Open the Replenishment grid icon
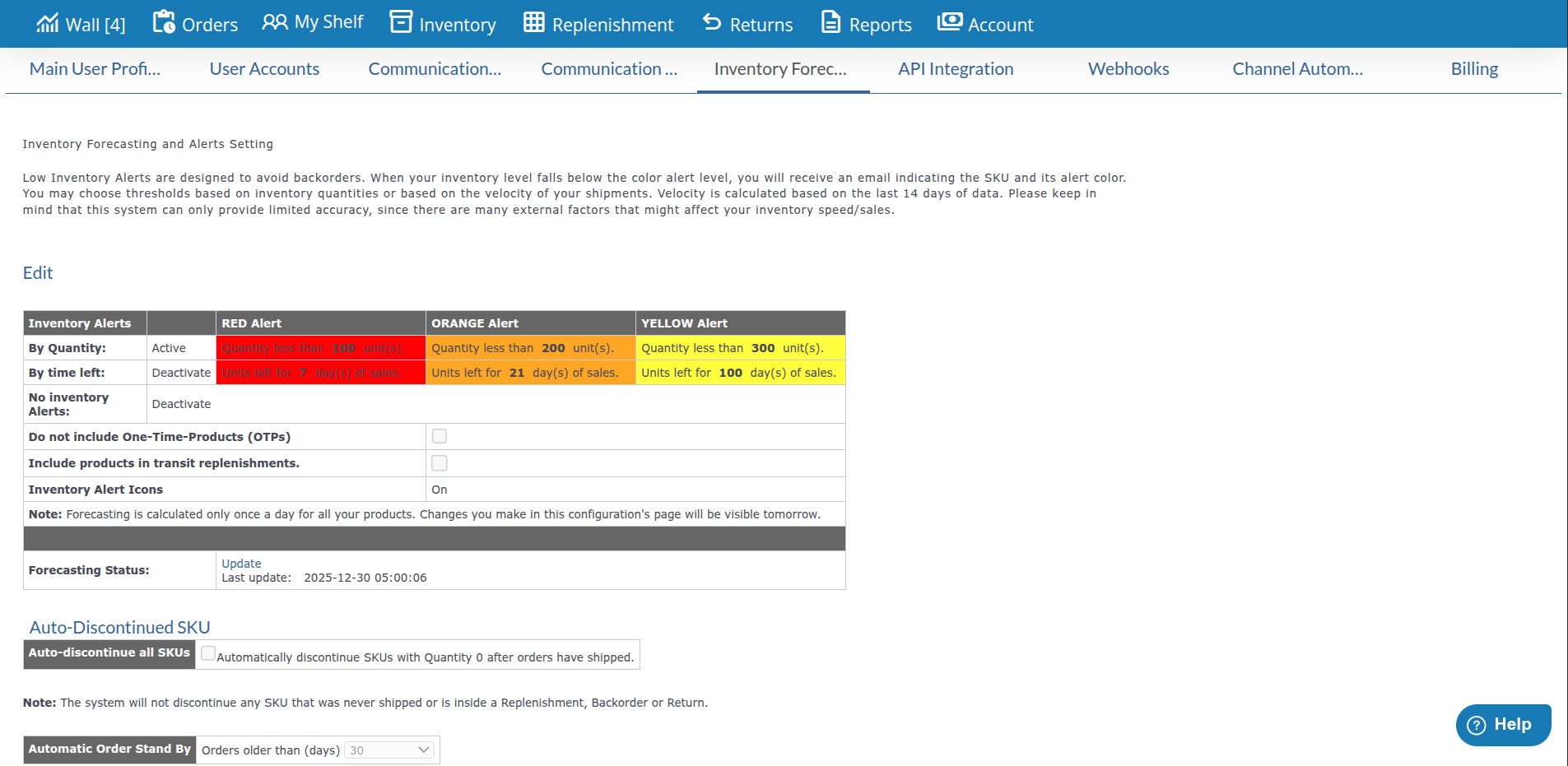The width and height of the screenshot is (1568, 766). pos(532,23)
